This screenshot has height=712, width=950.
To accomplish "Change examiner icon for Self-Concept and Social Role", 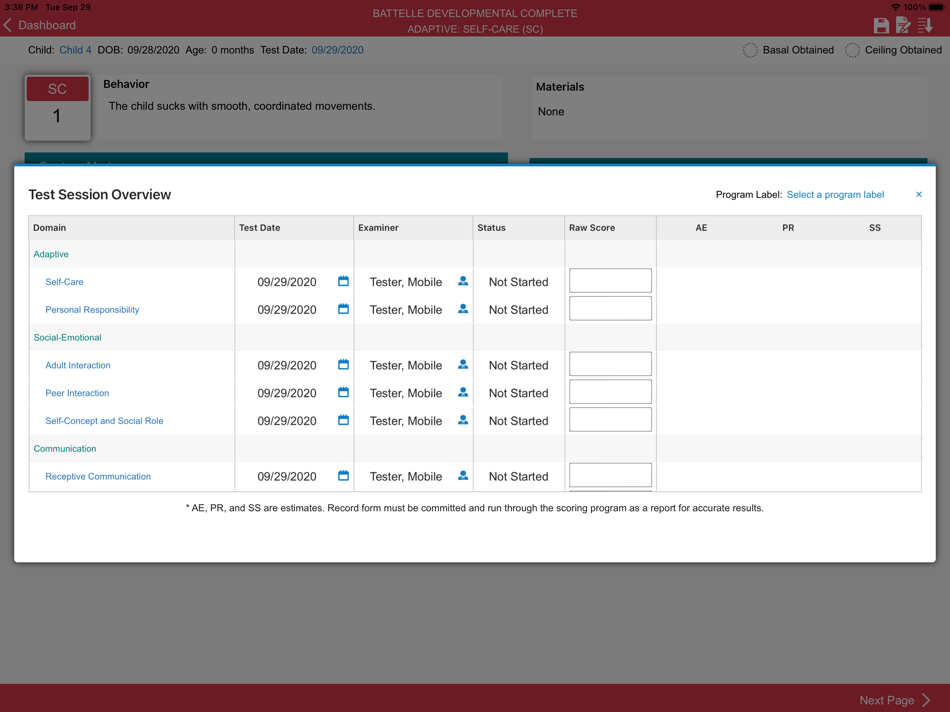I will [x=463, y=420].
